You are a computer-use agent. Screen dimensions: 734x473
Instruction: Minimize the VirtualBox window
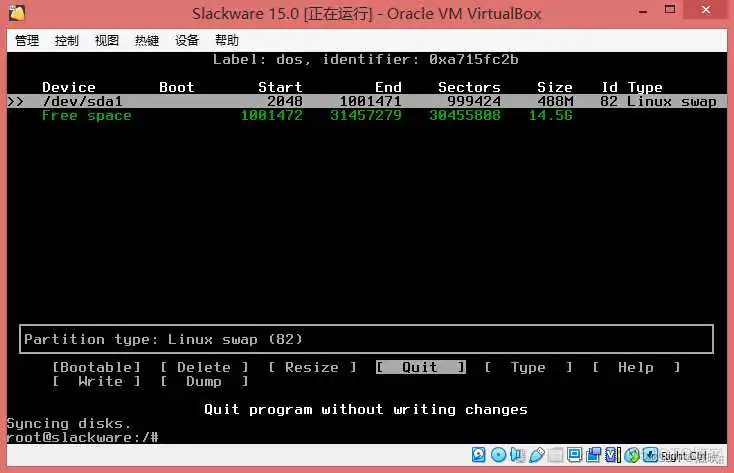(643, 11)
